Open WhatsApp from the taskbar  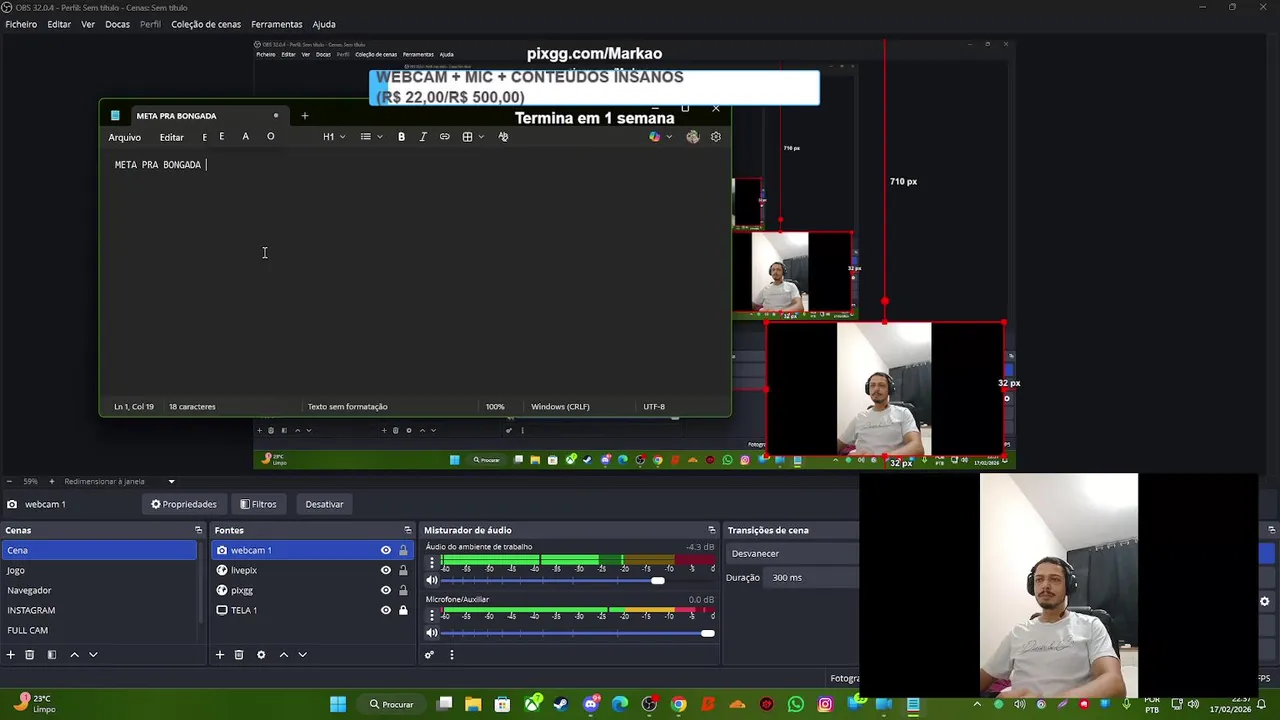pyautogui.click(x=796, y=704)
